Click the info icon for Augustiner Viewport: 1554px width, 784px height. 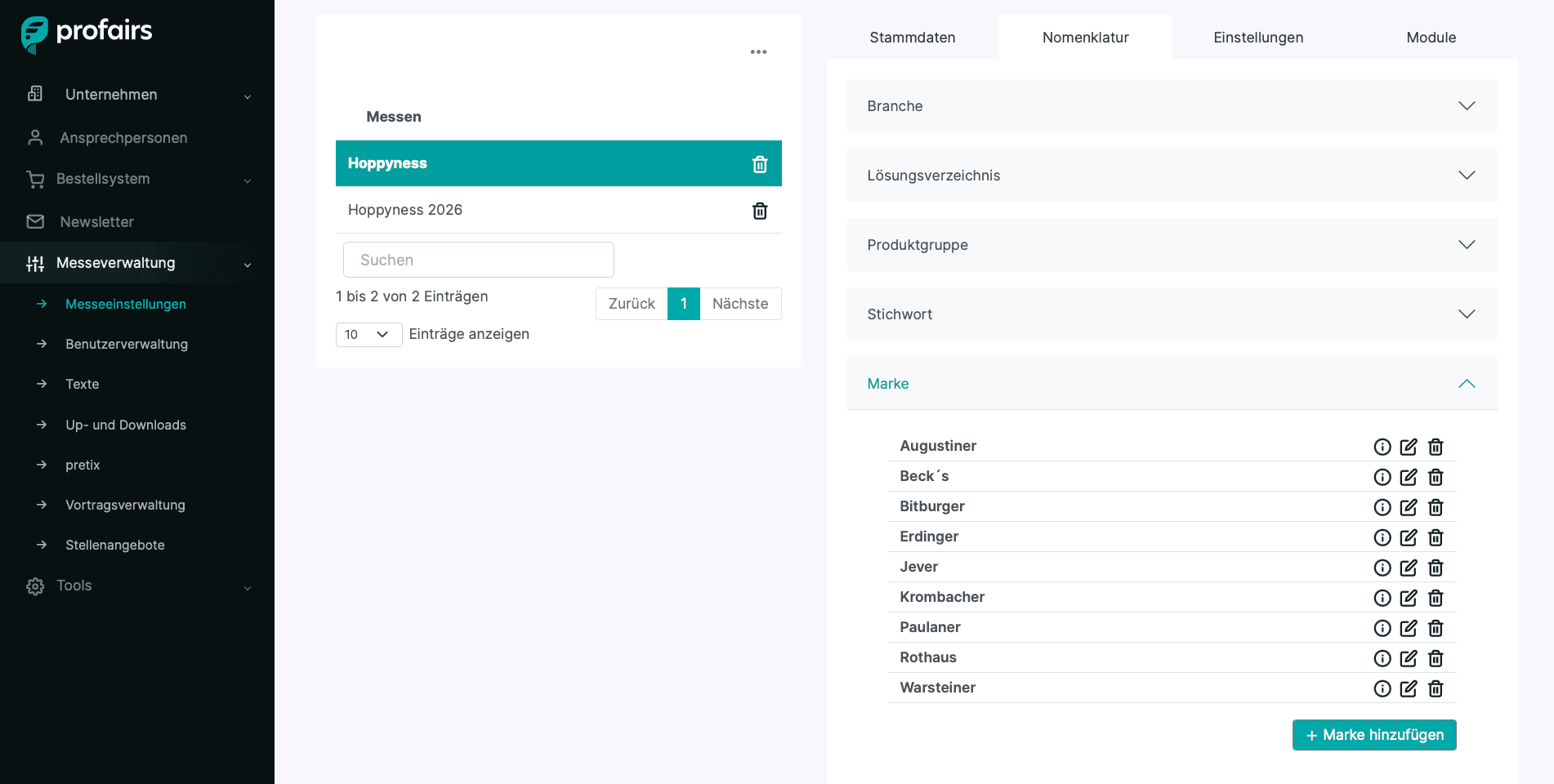tap(1382, 447)
